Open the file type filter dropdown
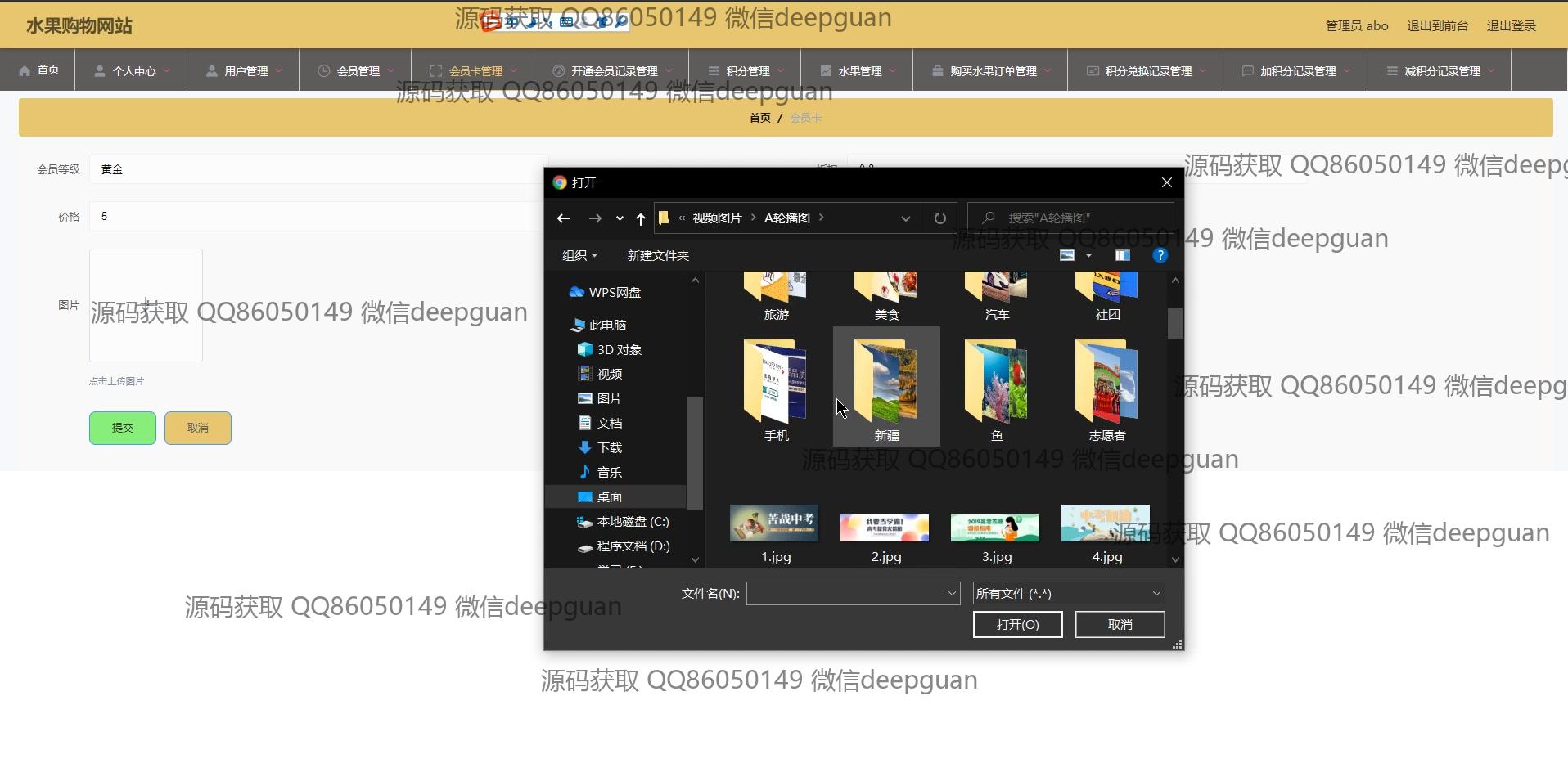The height and width of the screenshot is (759, 1568). [x=1068, y=594]
